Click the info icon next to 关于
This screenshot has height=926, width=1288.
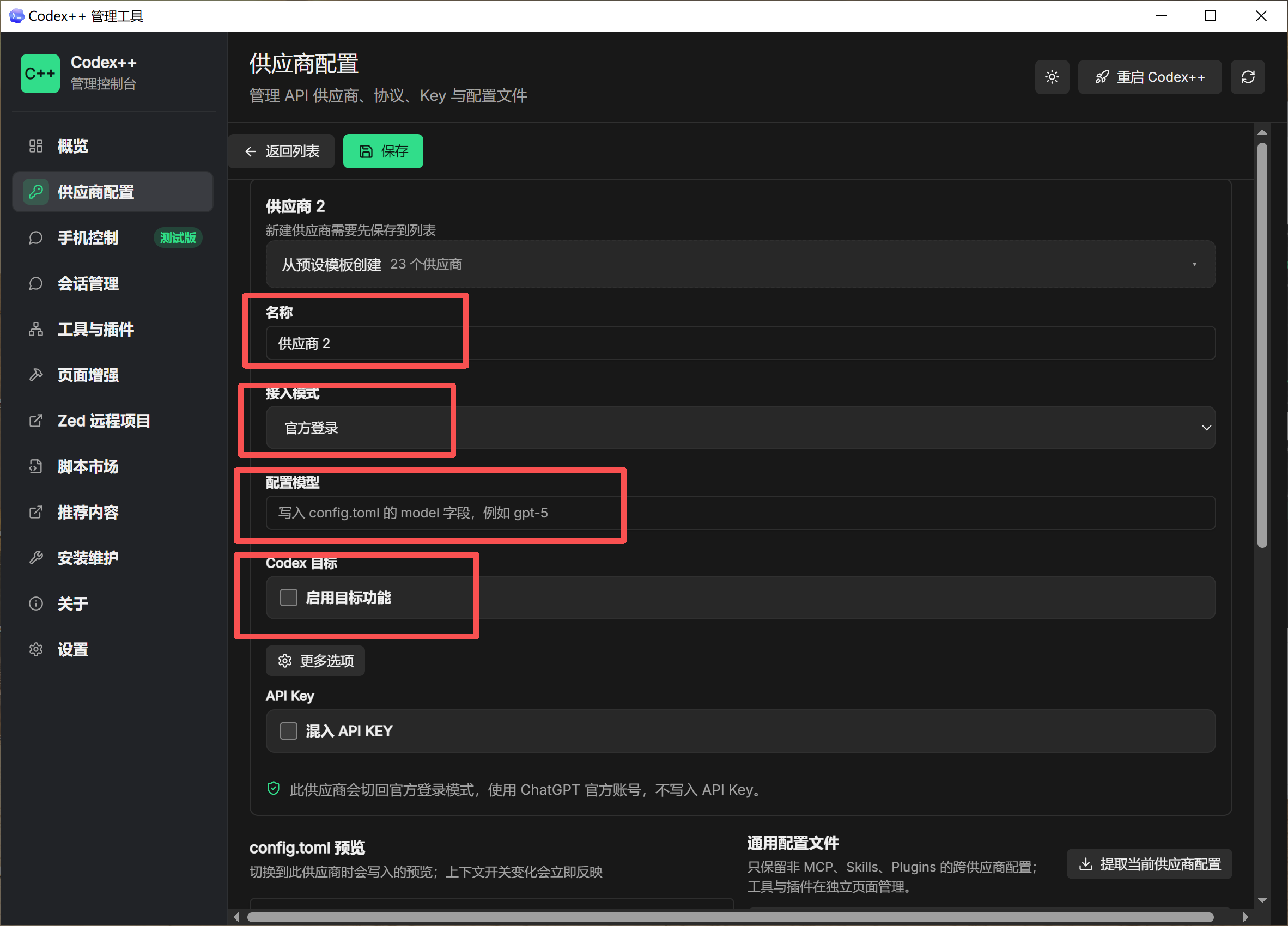coord(36,604)
